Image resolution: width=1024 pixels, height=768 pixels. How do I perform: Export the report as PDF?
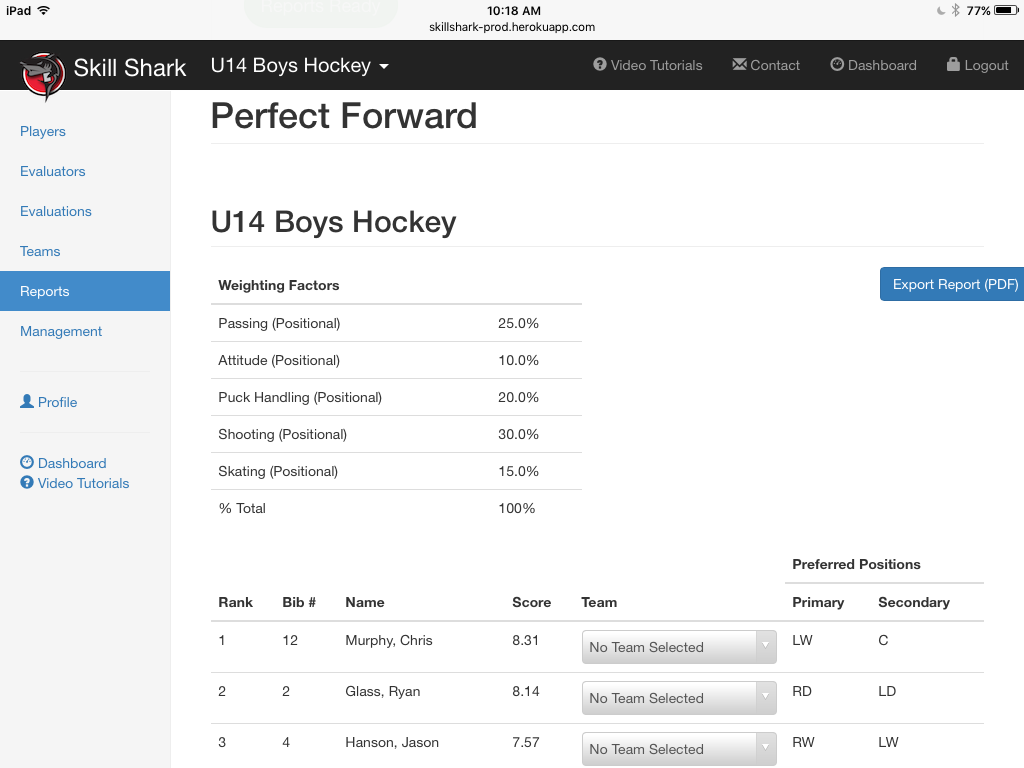(x=954, y=284)
